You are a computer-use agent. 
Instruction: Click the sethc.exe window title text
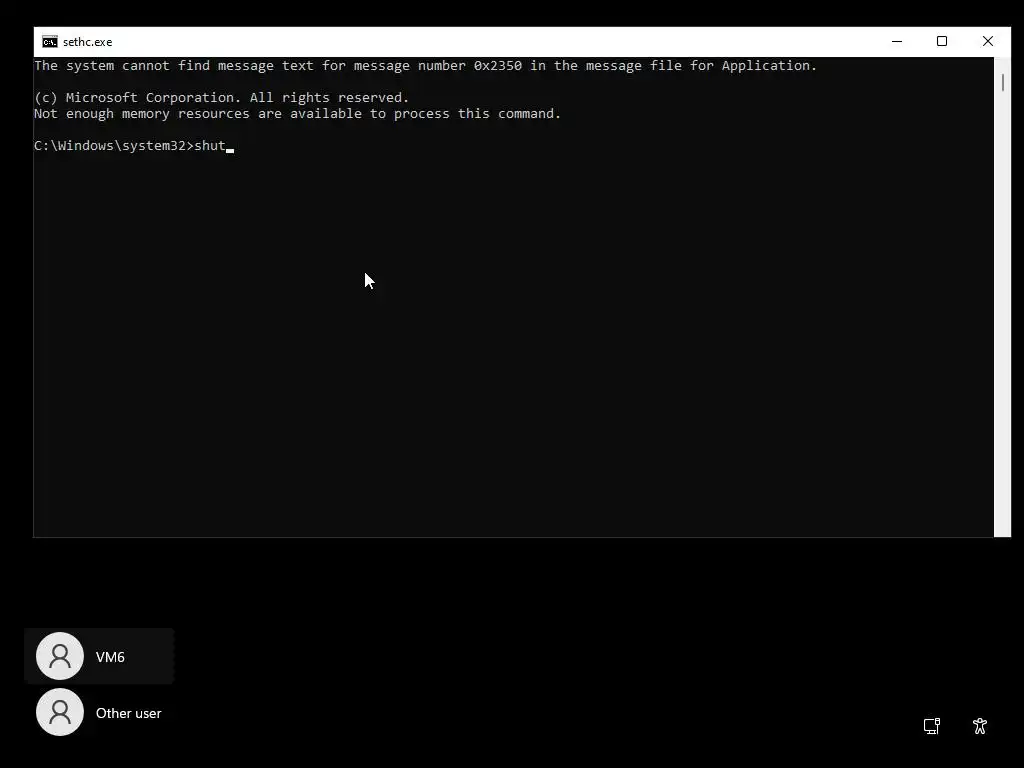point(88,42)
